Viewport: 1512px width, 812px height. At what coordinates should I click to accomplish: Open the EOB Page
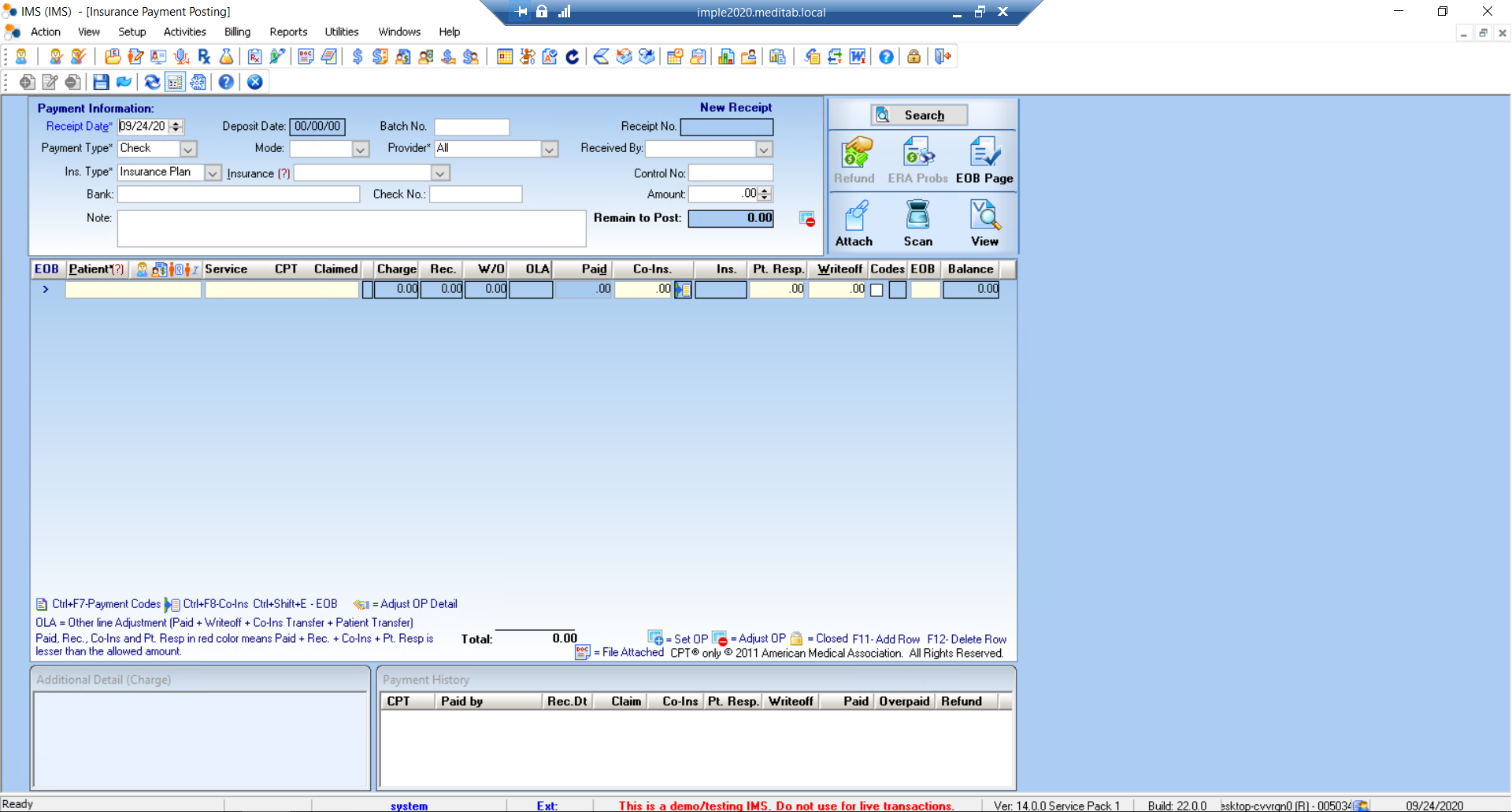pyautogui.click(x=984, y=158)
